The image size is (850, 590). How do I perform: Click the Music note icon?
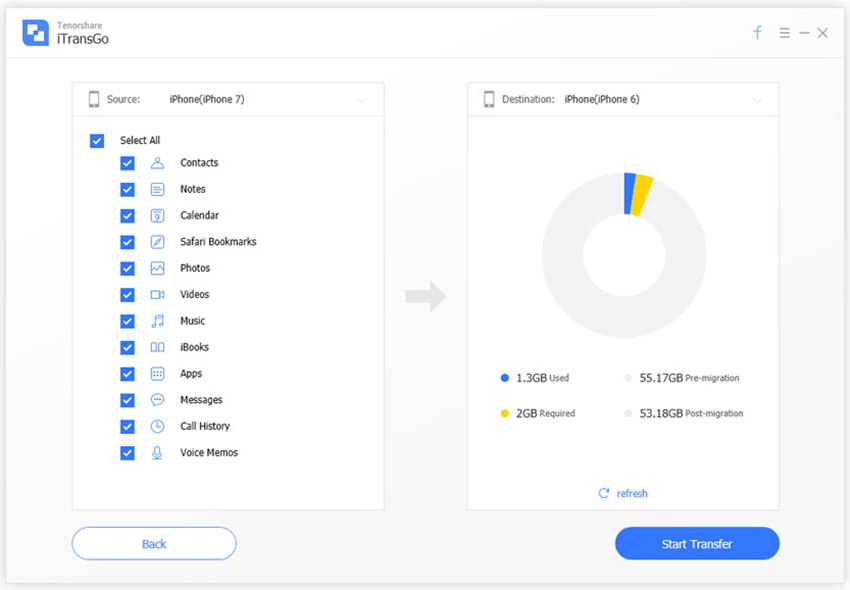157,321
